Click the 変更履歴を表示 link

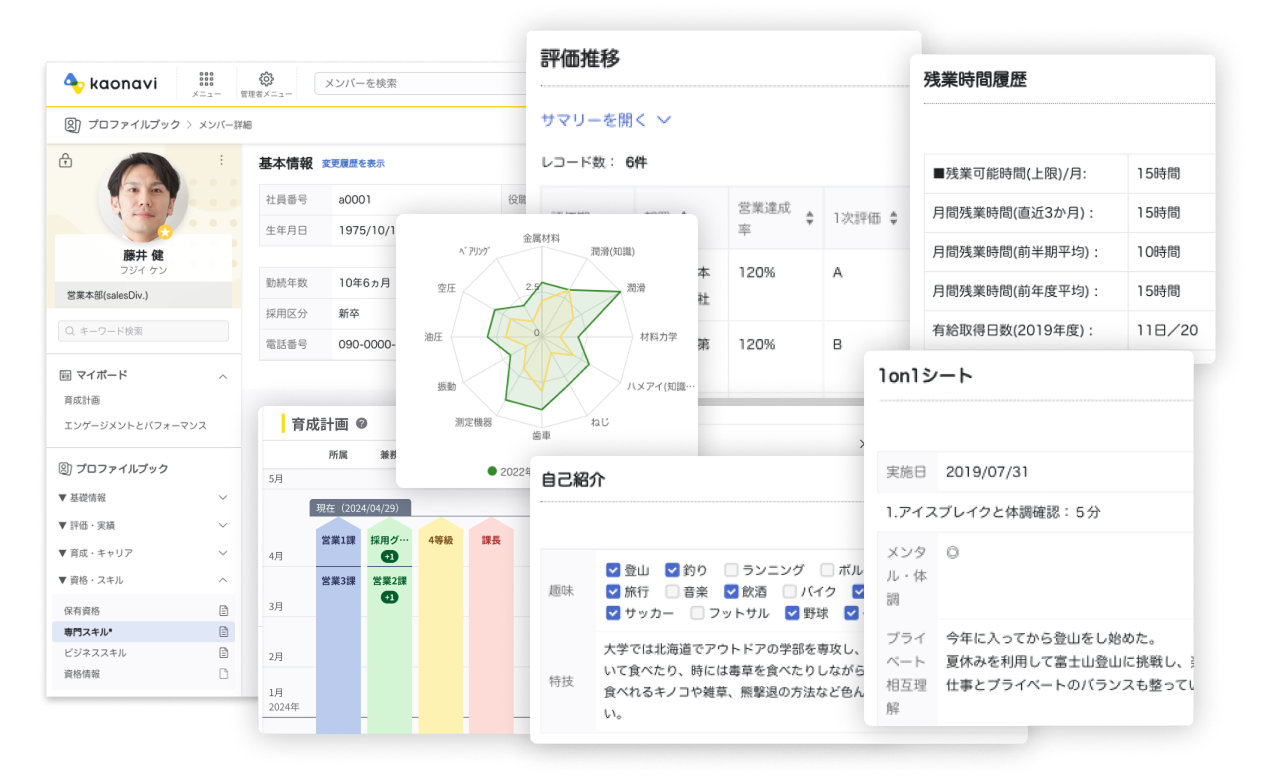point(353,163)
